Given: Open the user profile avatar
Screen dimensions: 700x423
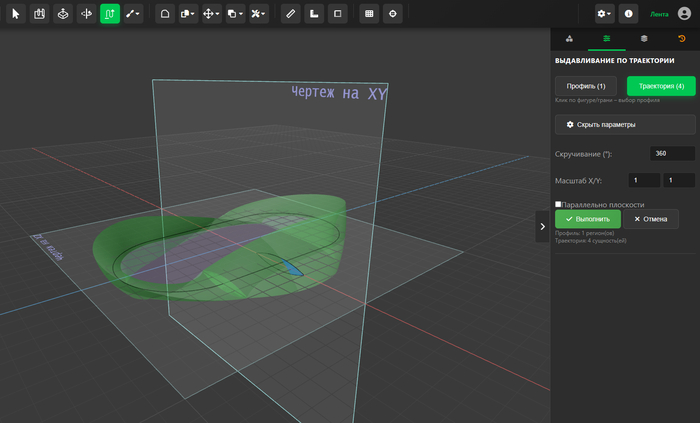Looking at the screenshot, I should tap(684, 13).
